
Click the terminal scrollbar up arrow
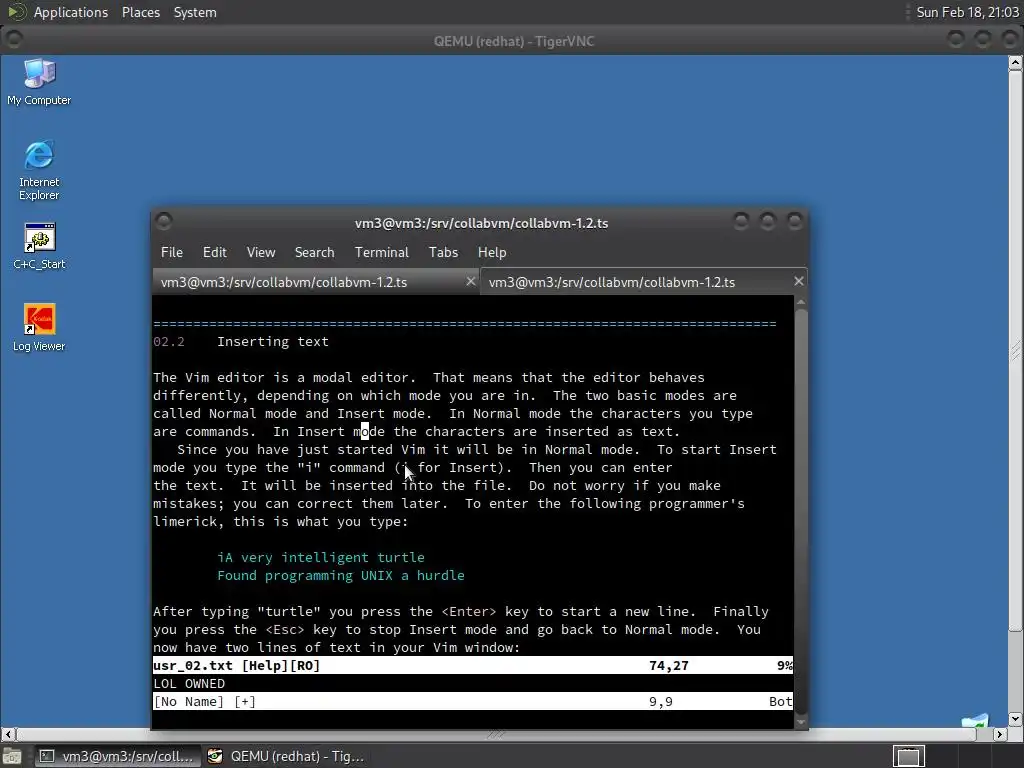[x=801, y=302]
